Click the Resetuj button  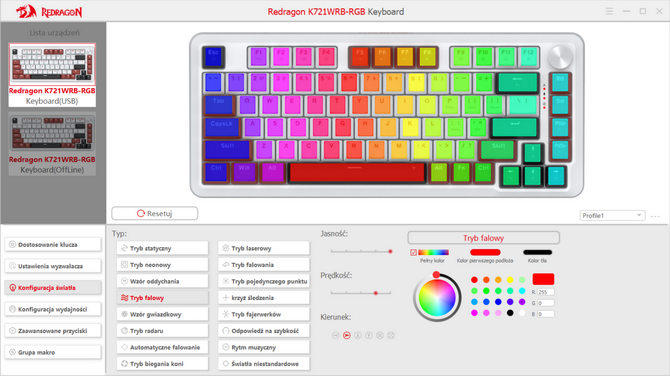tap(155, 213)
